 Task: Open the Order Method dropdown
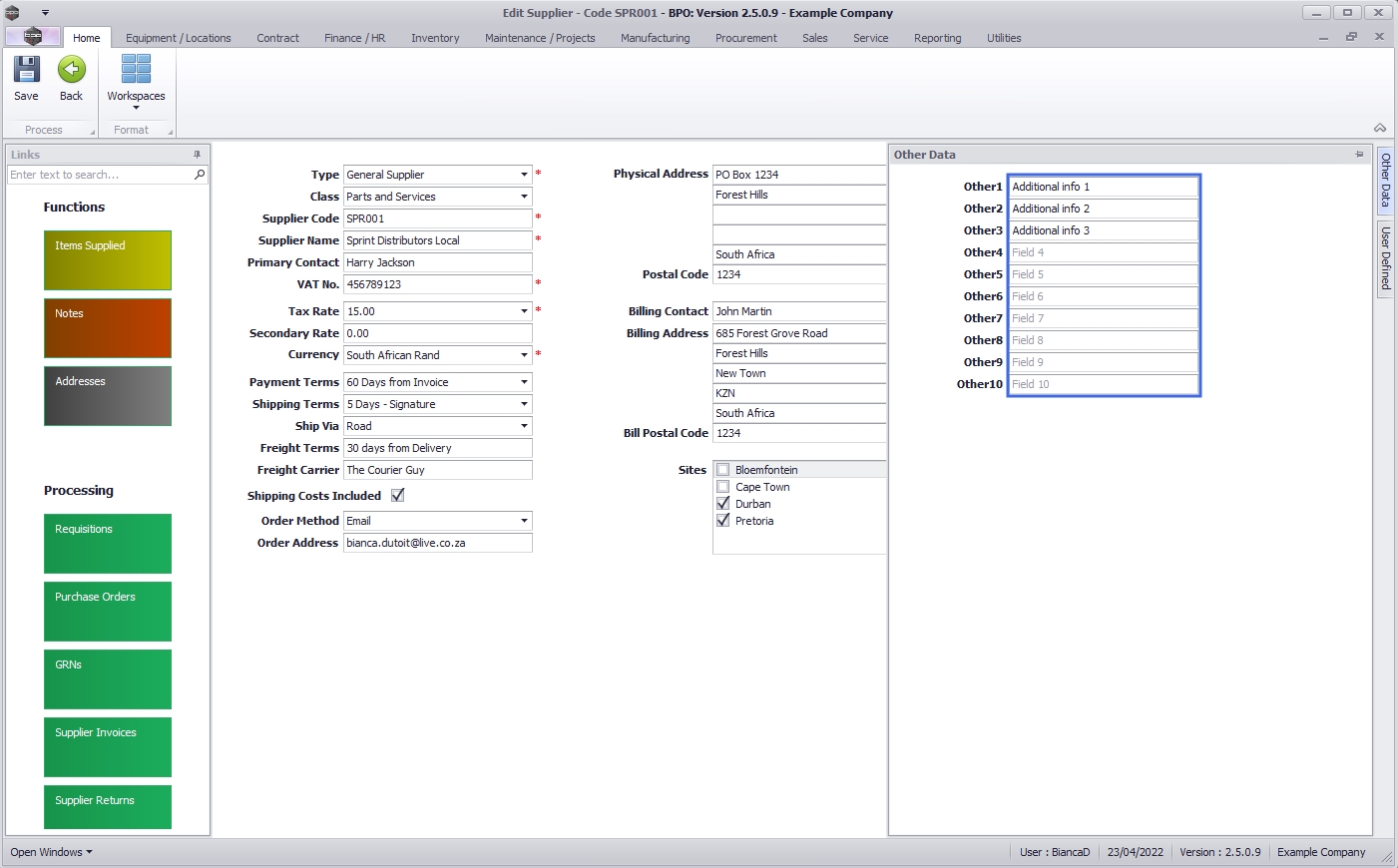click(524, 521)
